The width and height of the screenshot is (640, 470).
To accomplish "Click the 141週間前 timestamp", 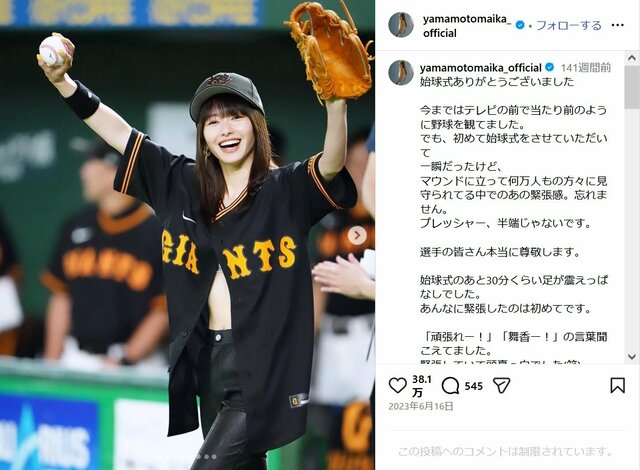I will 586,68.
